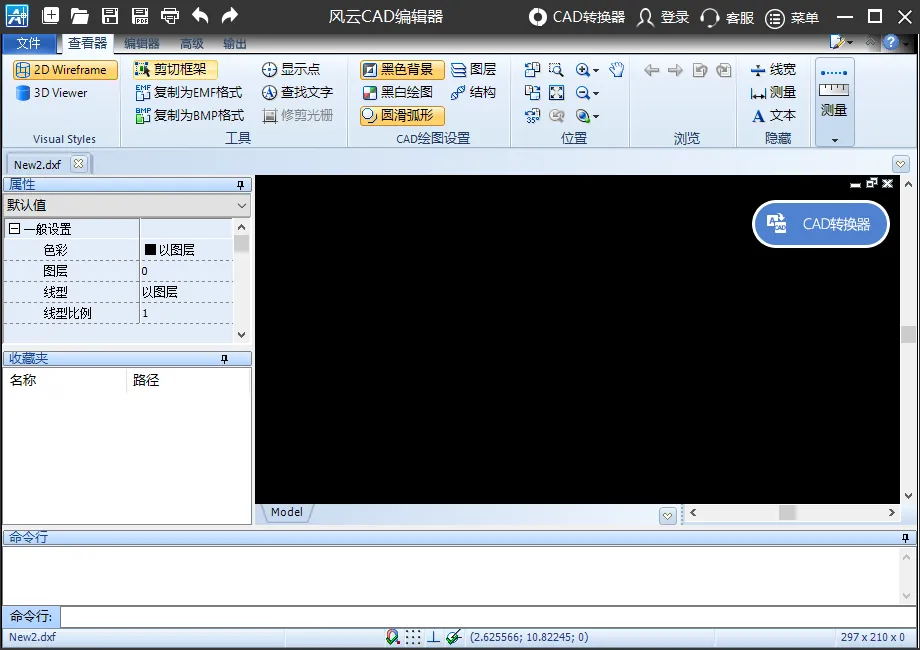Open the 文件 menu

[x=28, y=43]
